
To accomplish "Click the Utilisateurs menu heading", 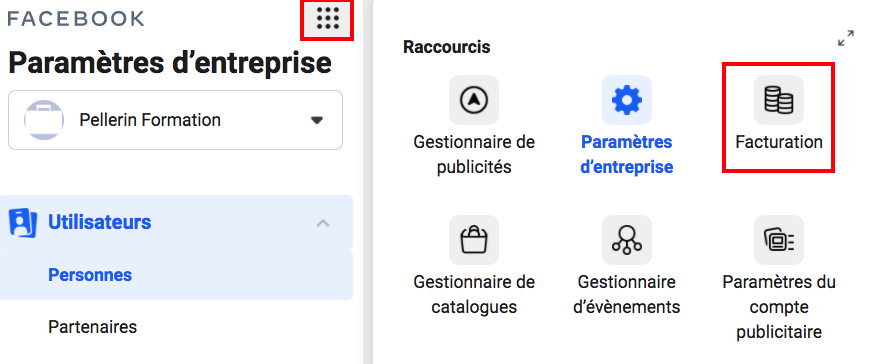I will click(100, 222).
